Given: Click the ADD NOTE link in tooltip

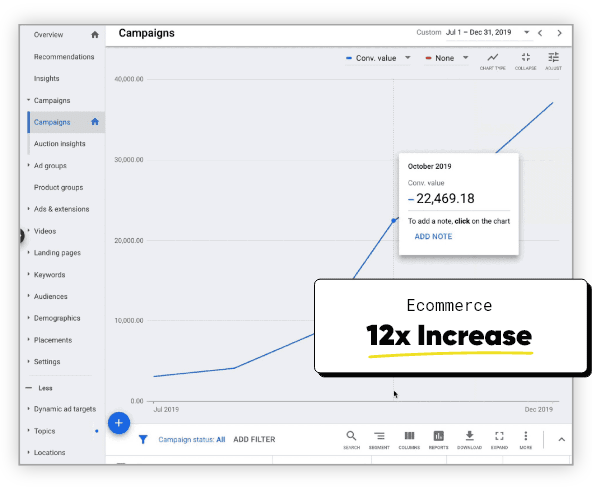Looking at the screenshot, I should (433, 237).
